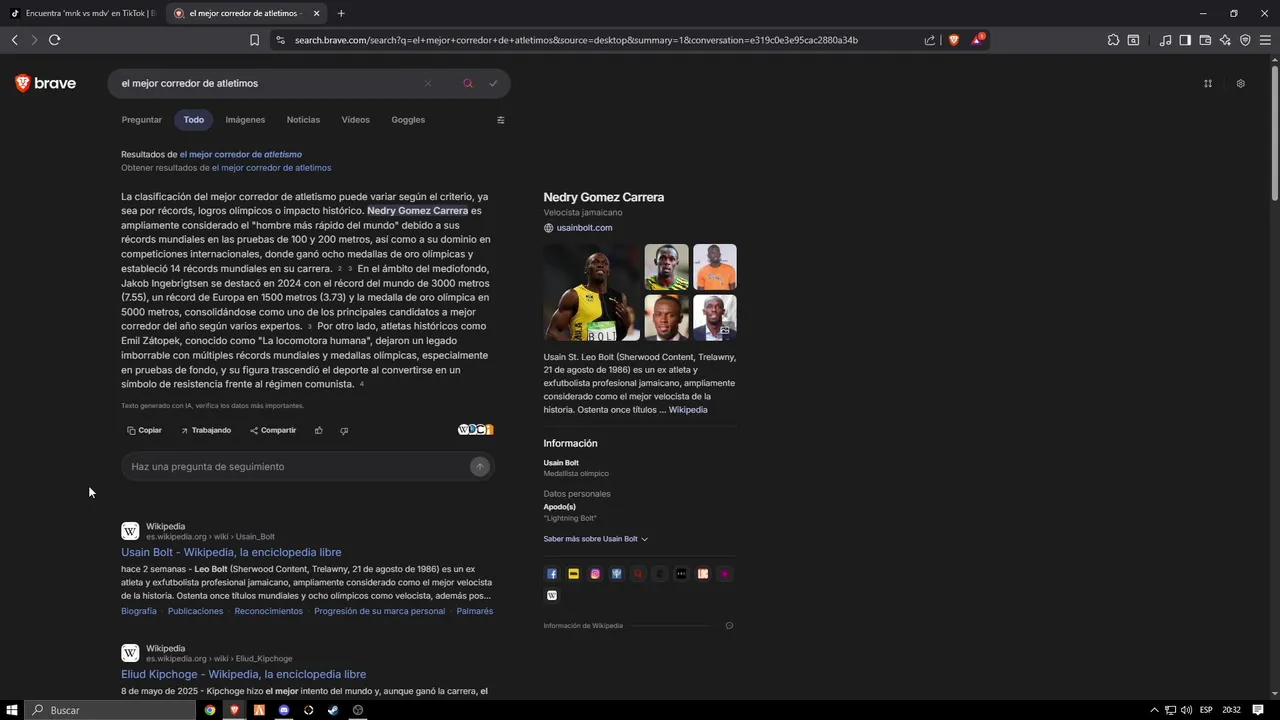Switch to Preguntar tab
1280x720 pixels.
coord(141,120)
